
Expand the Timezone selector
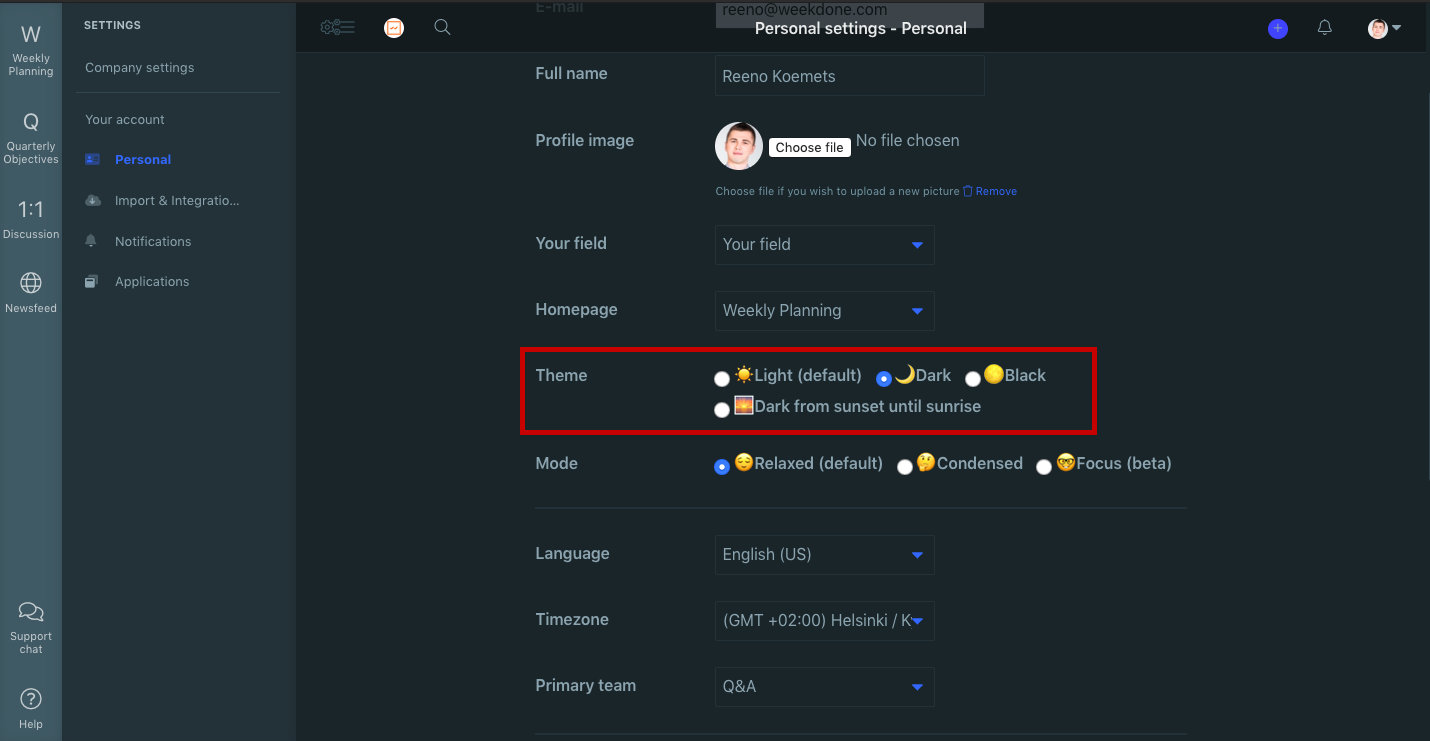pyautogui.click(x=824, y=620)
